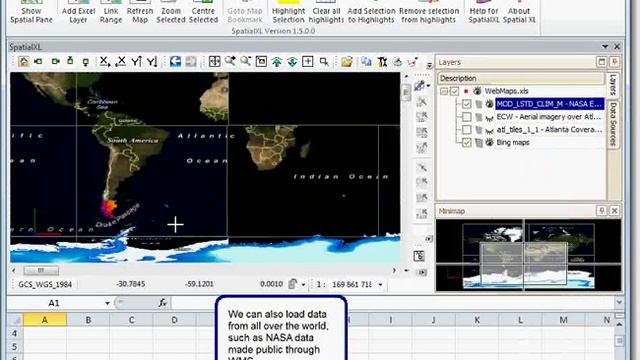This screenshot has width=640, height=360.
Task: Open the dropdown next to the lock icon
Action: pyautogui.click(x=303, y=284)
